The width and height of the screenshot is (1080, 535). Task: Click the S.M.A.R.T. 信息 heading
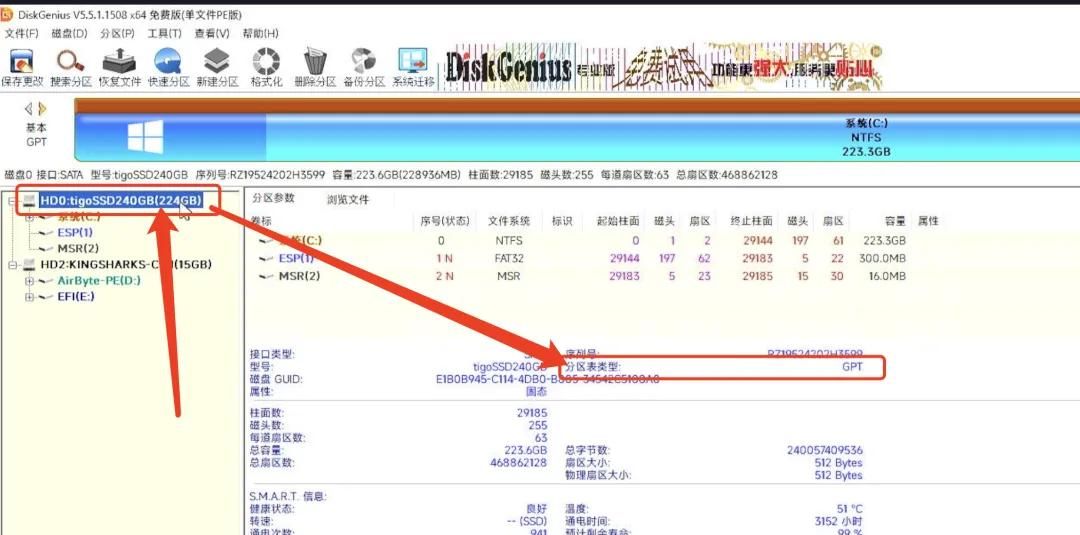click(x=288, y=496)
